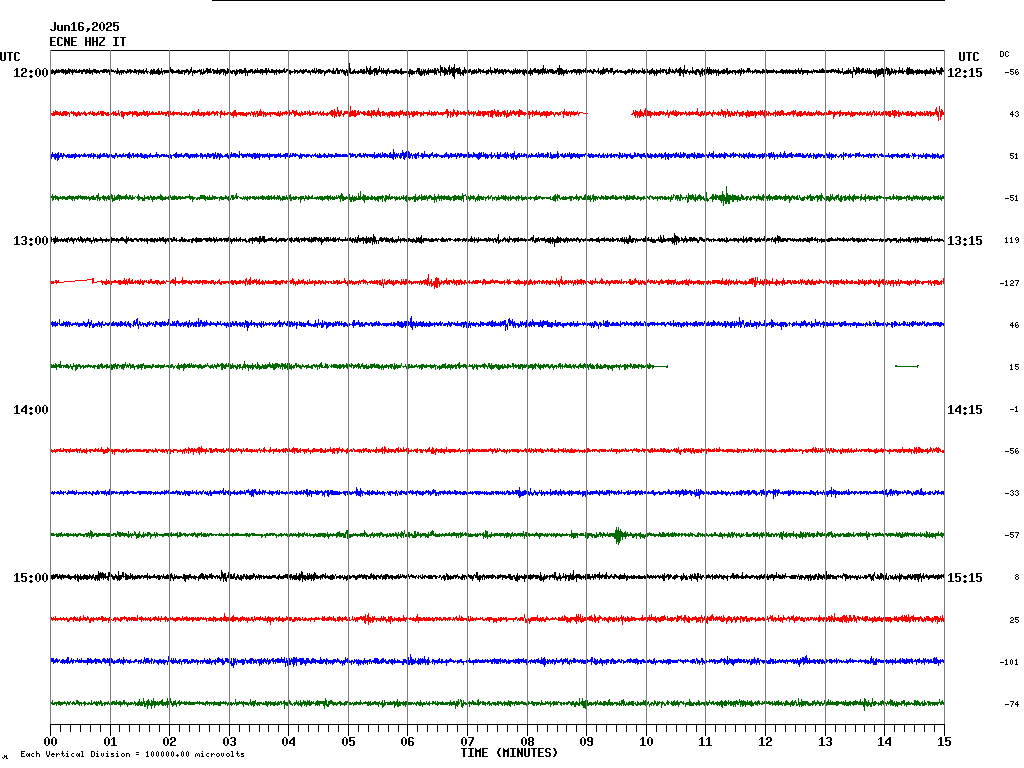
Task: Select the 12:15 time label
Action: 965,72
